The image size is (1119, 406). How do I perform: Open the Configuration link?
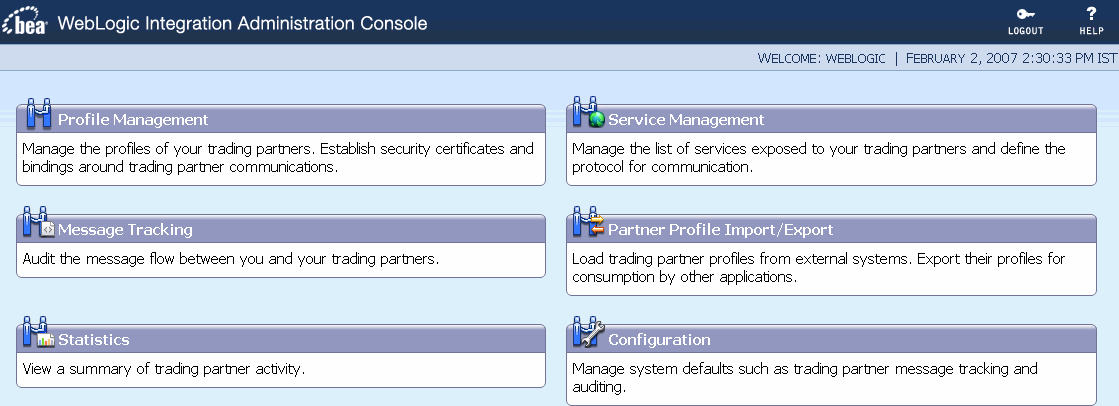pyautogui.click(x=659, y=340)
